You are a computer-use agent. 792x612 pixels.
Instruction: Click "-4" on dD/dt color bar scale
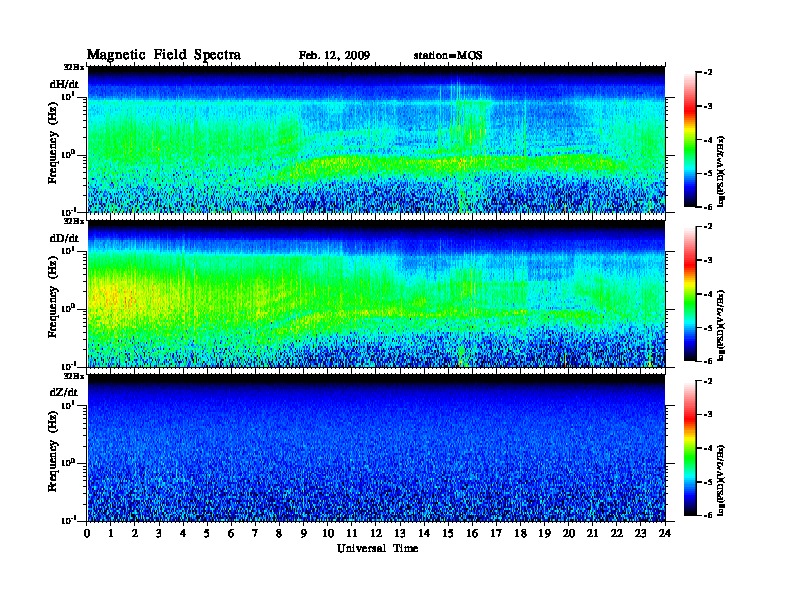(709, 294)
